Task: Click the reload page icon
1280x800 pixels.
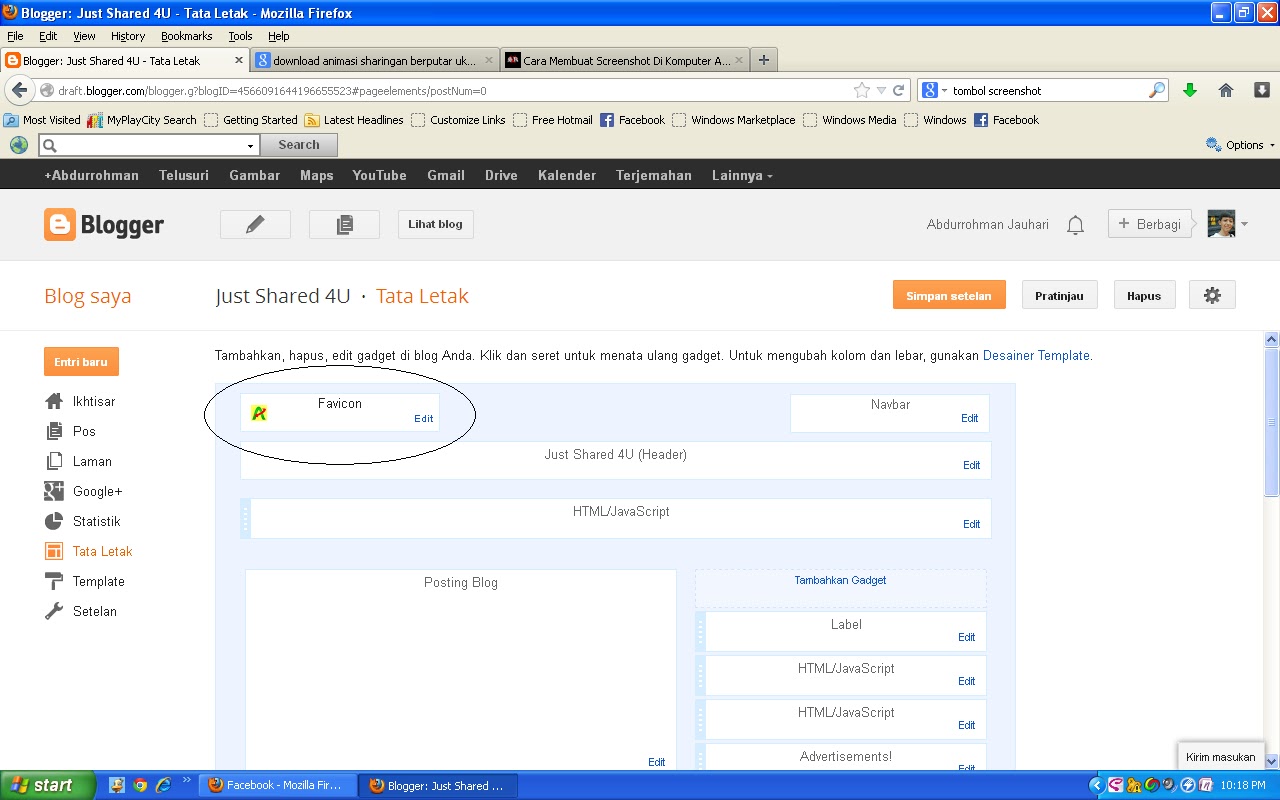Action: click(x=898, y=90)
